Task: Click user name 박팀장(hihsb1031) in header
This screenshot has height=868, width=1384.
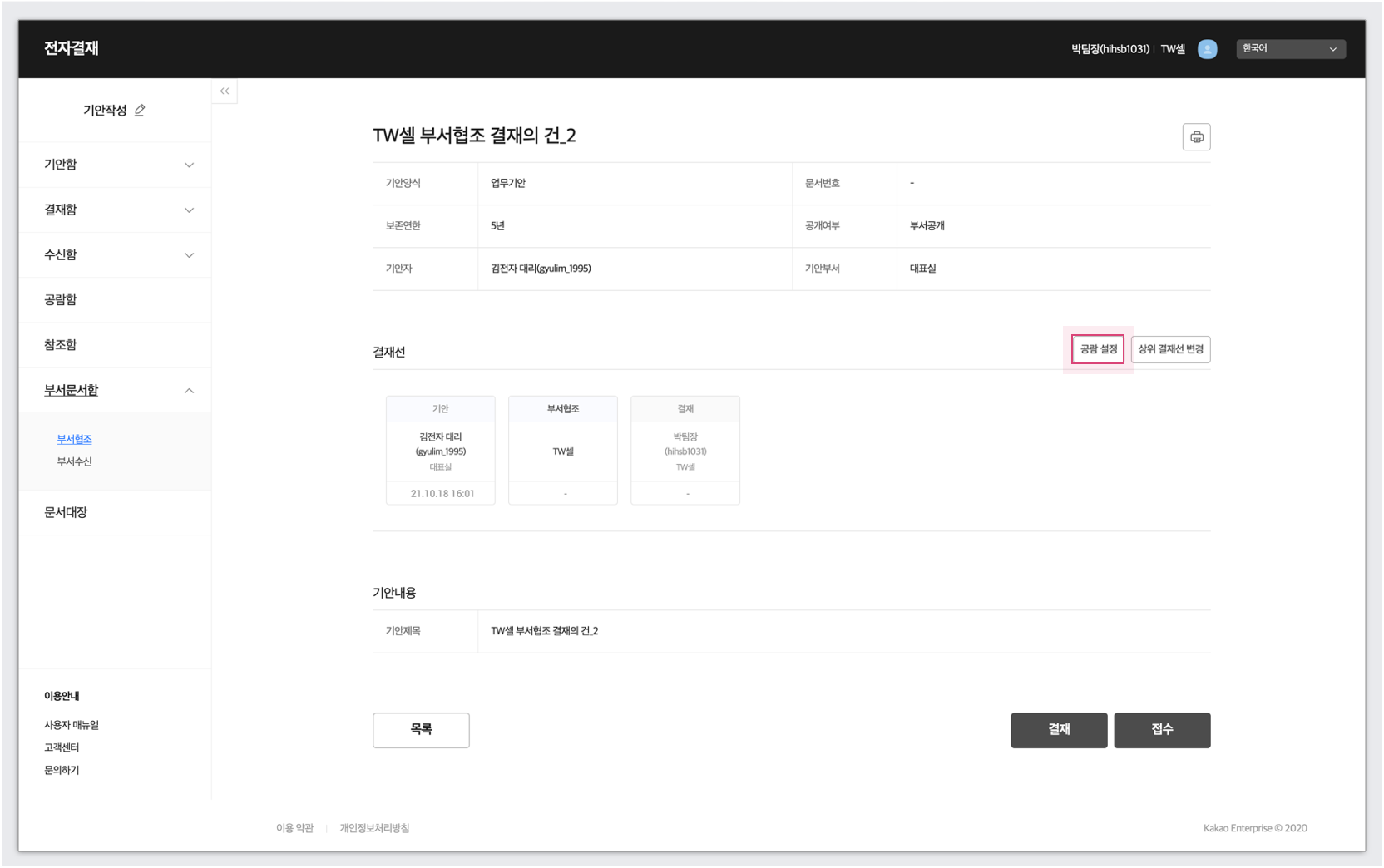Action: (1110, 49)
